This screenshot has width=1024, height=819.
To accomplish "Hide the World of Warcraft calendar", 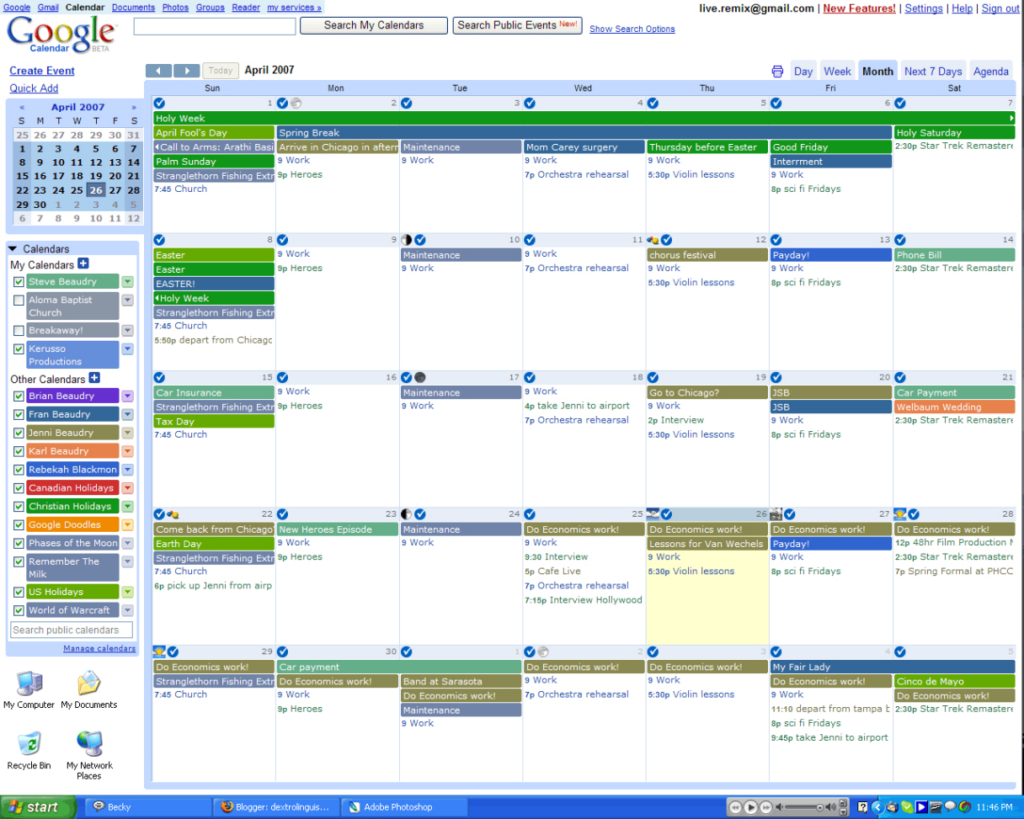I will click(18, 610).
